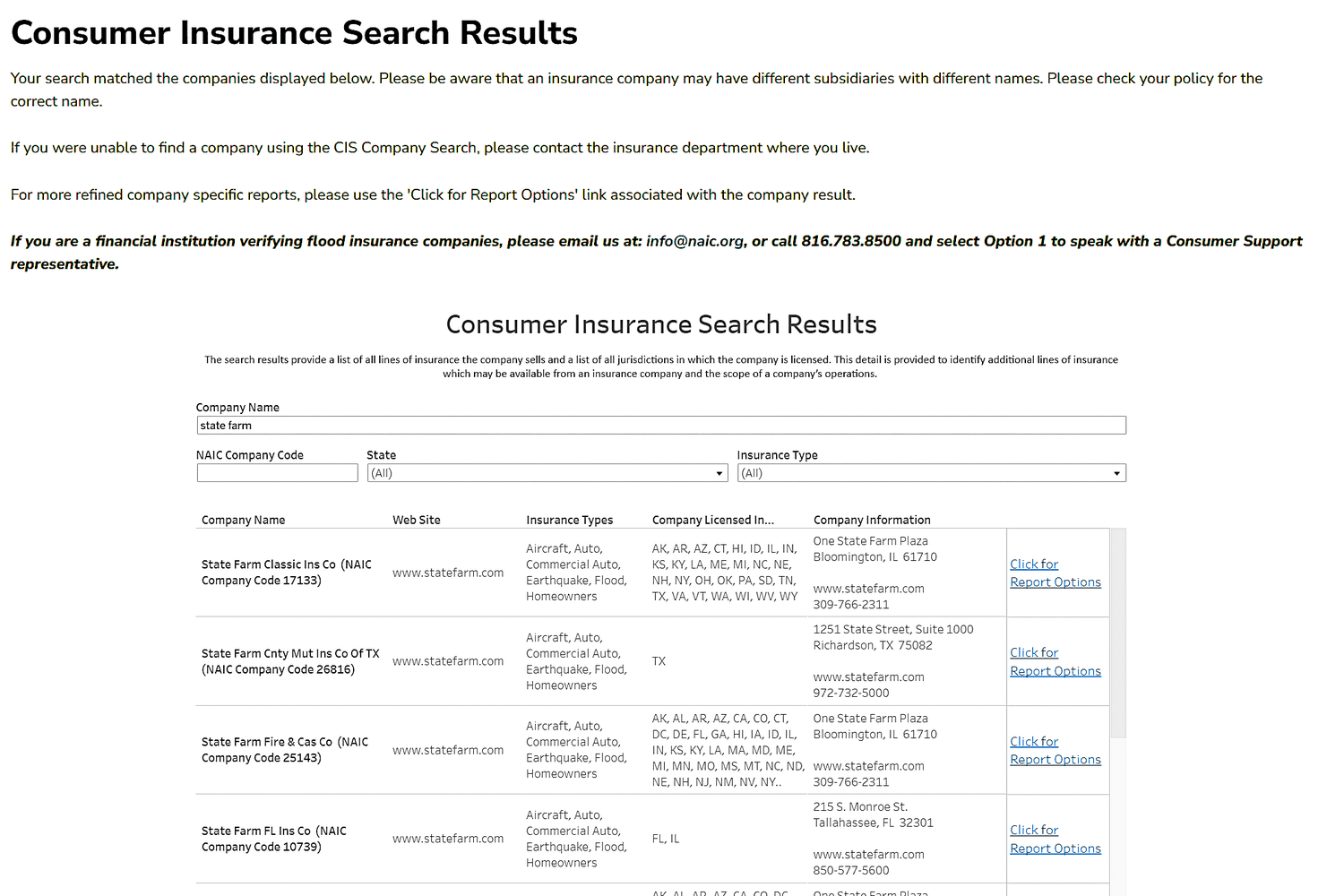Click the results table vertical scrollbar thumb
Viewport: 1344px width, 896px height.
1118,633
